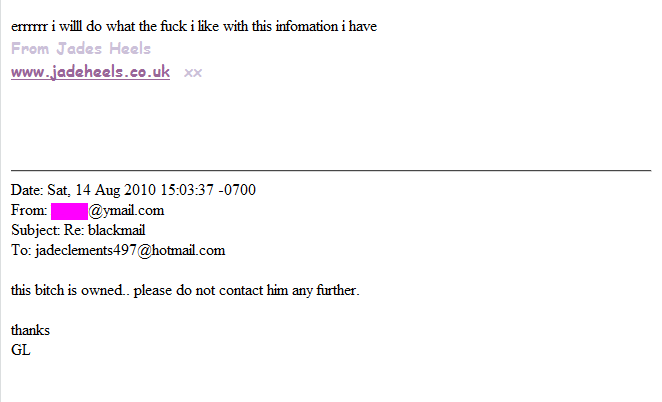Click the 'xx' text after the link
The width and height of the screenshot is (662, 402).
point(193,72)
